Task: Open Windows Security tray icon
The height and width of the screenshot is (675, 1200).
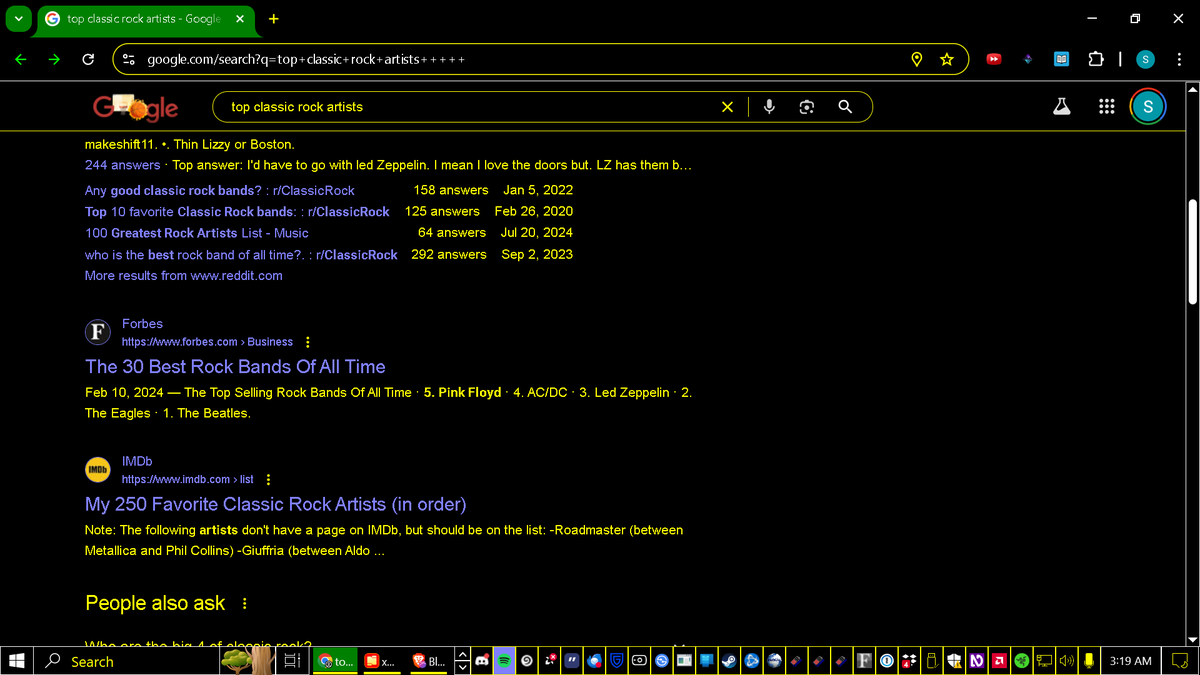Action: (952, 661)
